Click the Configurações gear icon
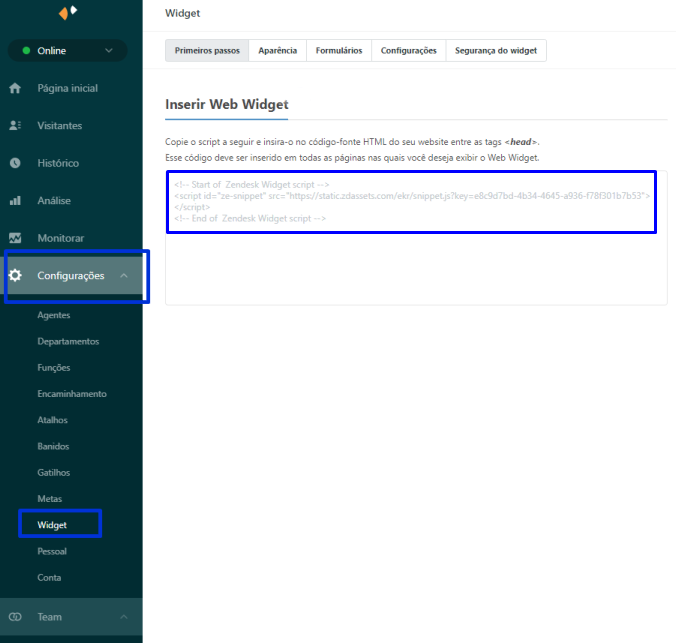Screen dimensions: 676x643 (15, 275)
